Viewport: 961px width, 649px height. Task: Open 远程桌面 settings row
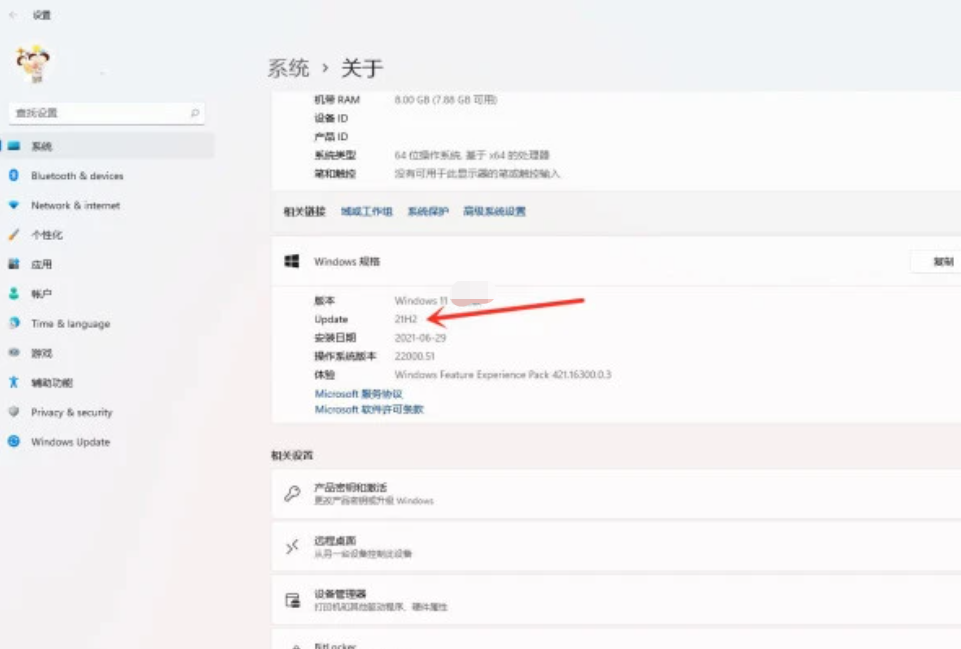click(x=616, y=547)
